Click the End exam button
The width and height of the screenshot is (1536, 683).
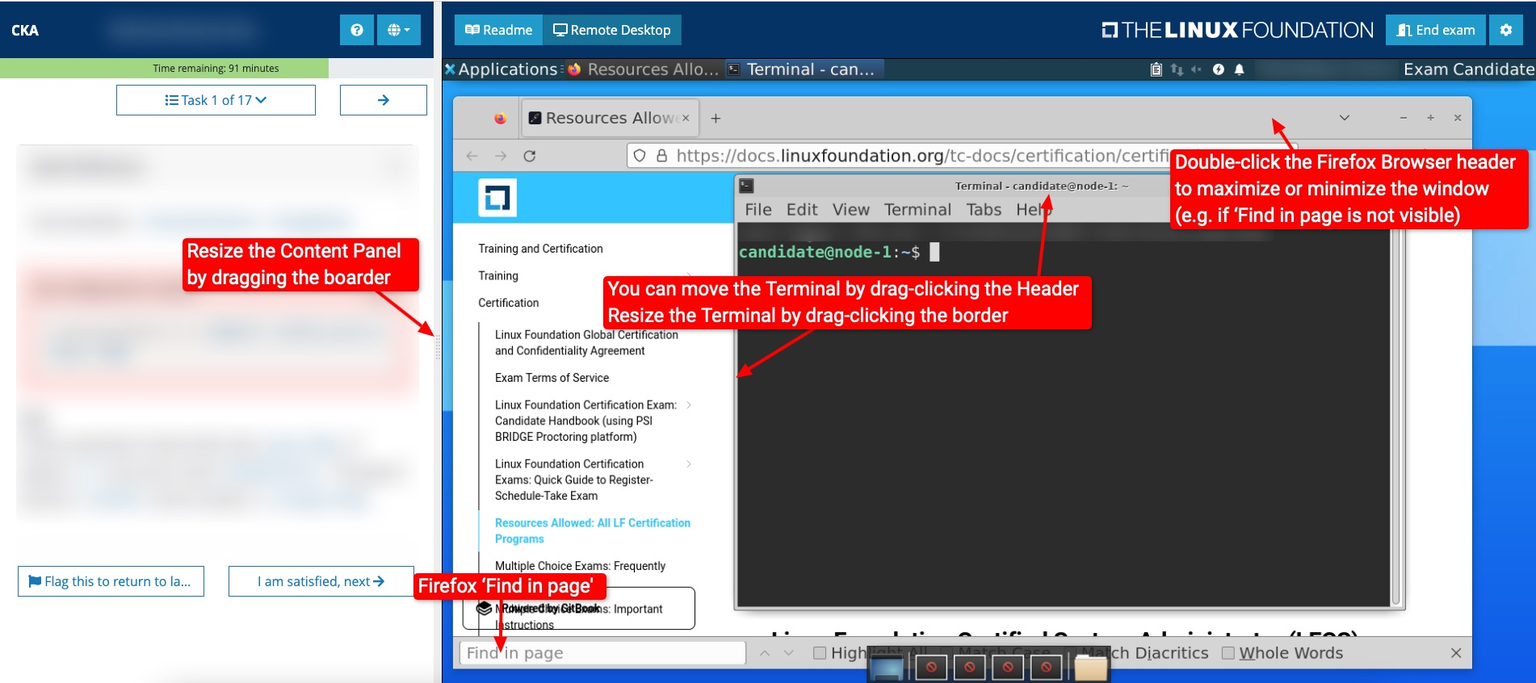click(1436, 30)
